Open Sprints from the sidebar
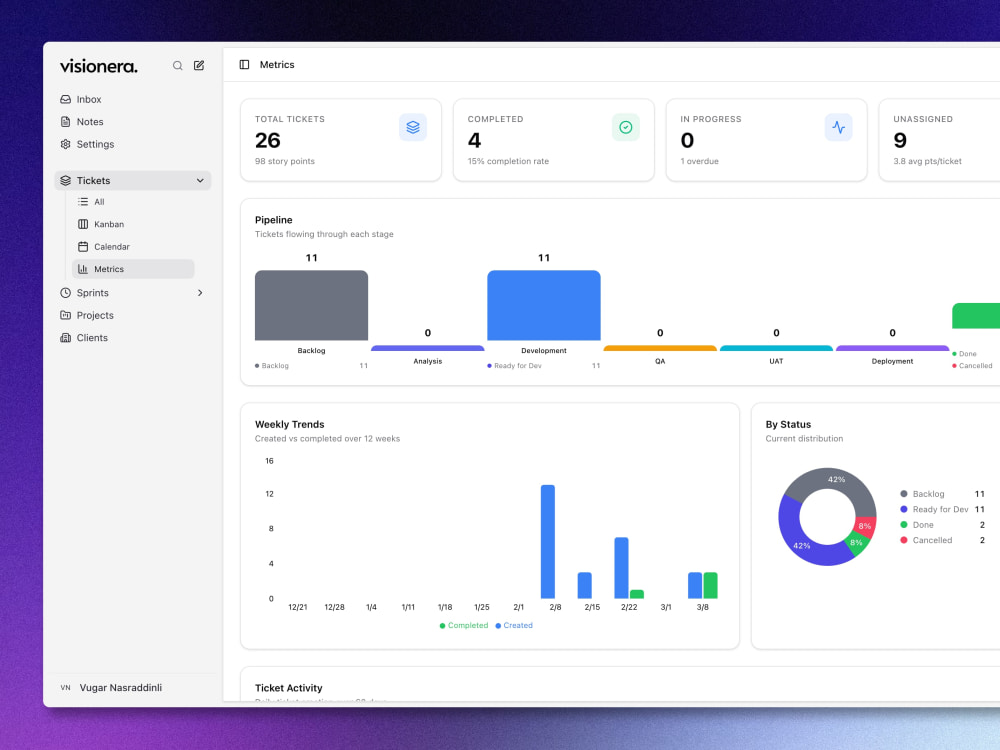The image size is (1000, 750). pos(133,293)
